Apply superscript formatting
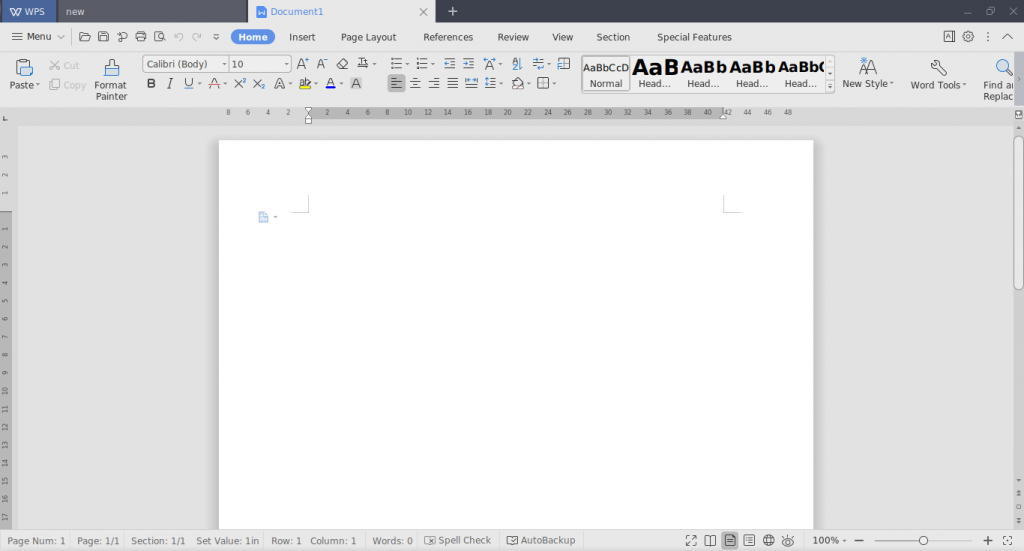The height and width of the screenshot is (551, 1024). [x=240, y=84]
